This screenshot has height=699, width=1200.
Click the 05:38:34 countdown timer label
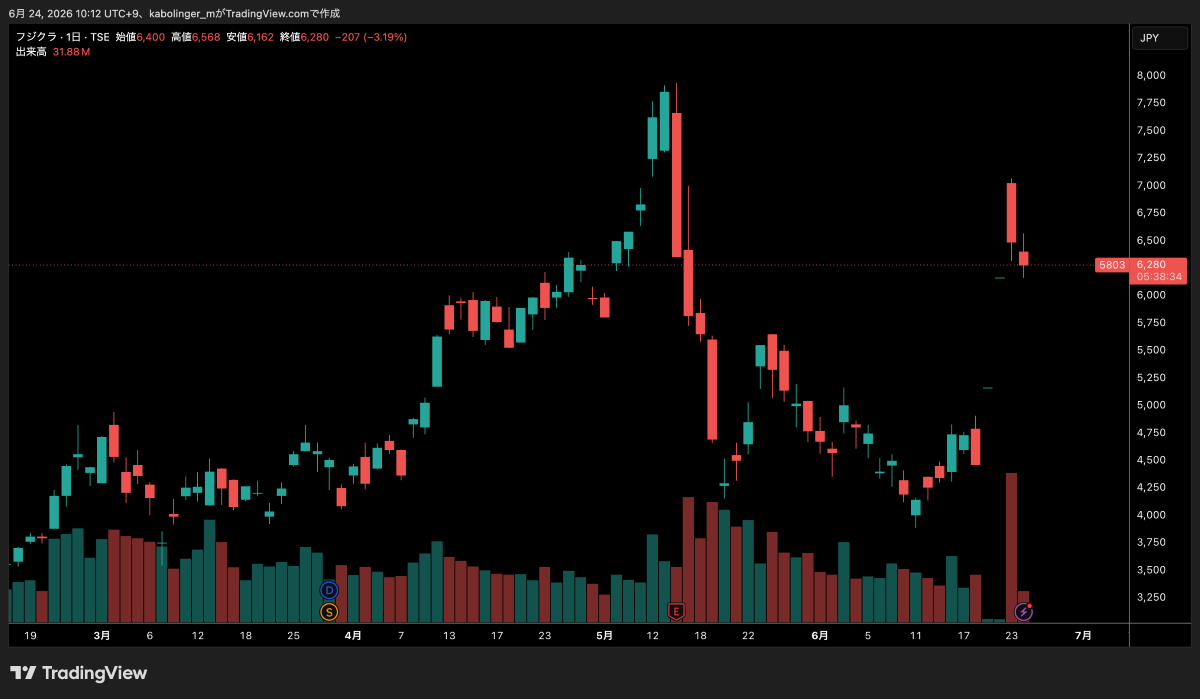coord(1159,277)
